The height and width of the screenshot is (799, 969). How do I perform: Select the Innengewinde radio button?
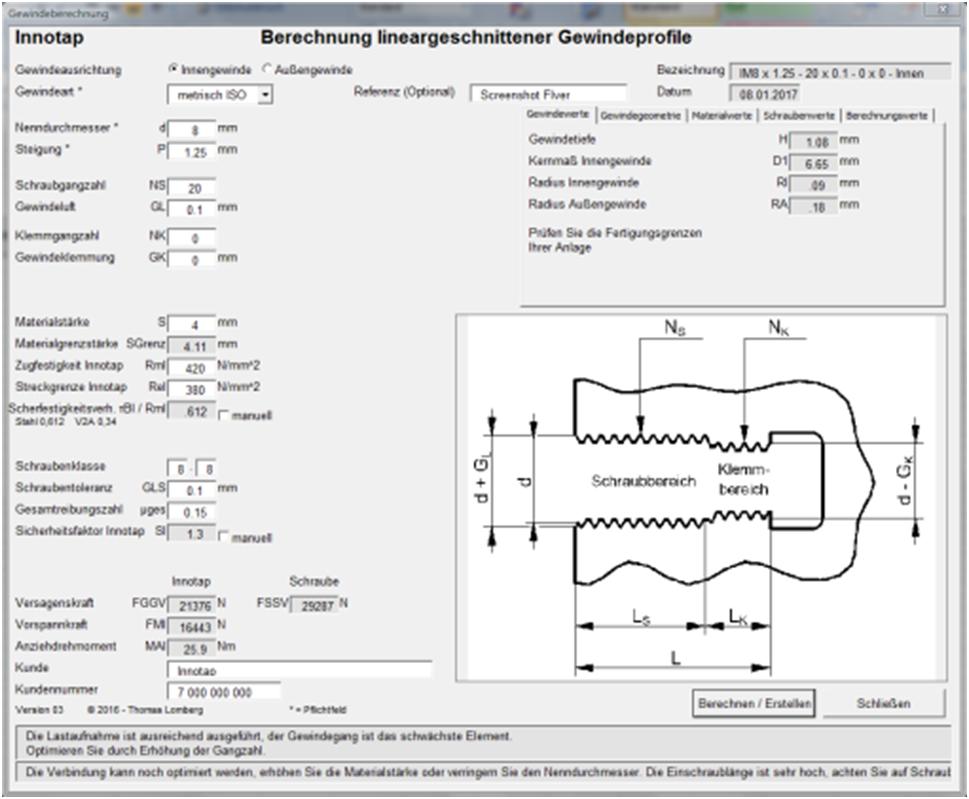coord(174,70)
